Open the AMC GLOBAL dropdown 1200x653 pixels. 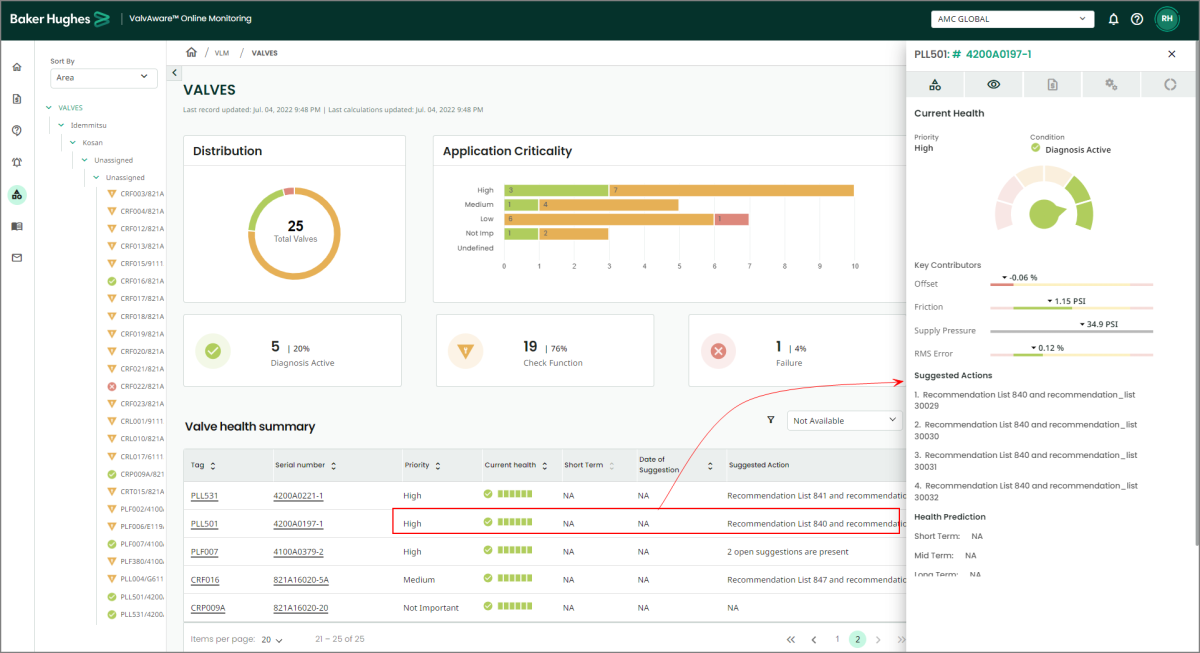[1012, 19]
